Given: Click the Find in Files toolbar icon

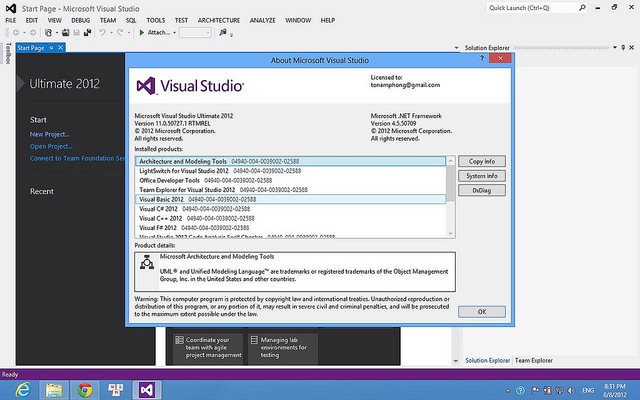Looking at the screenshot, I should pos(222,32).
